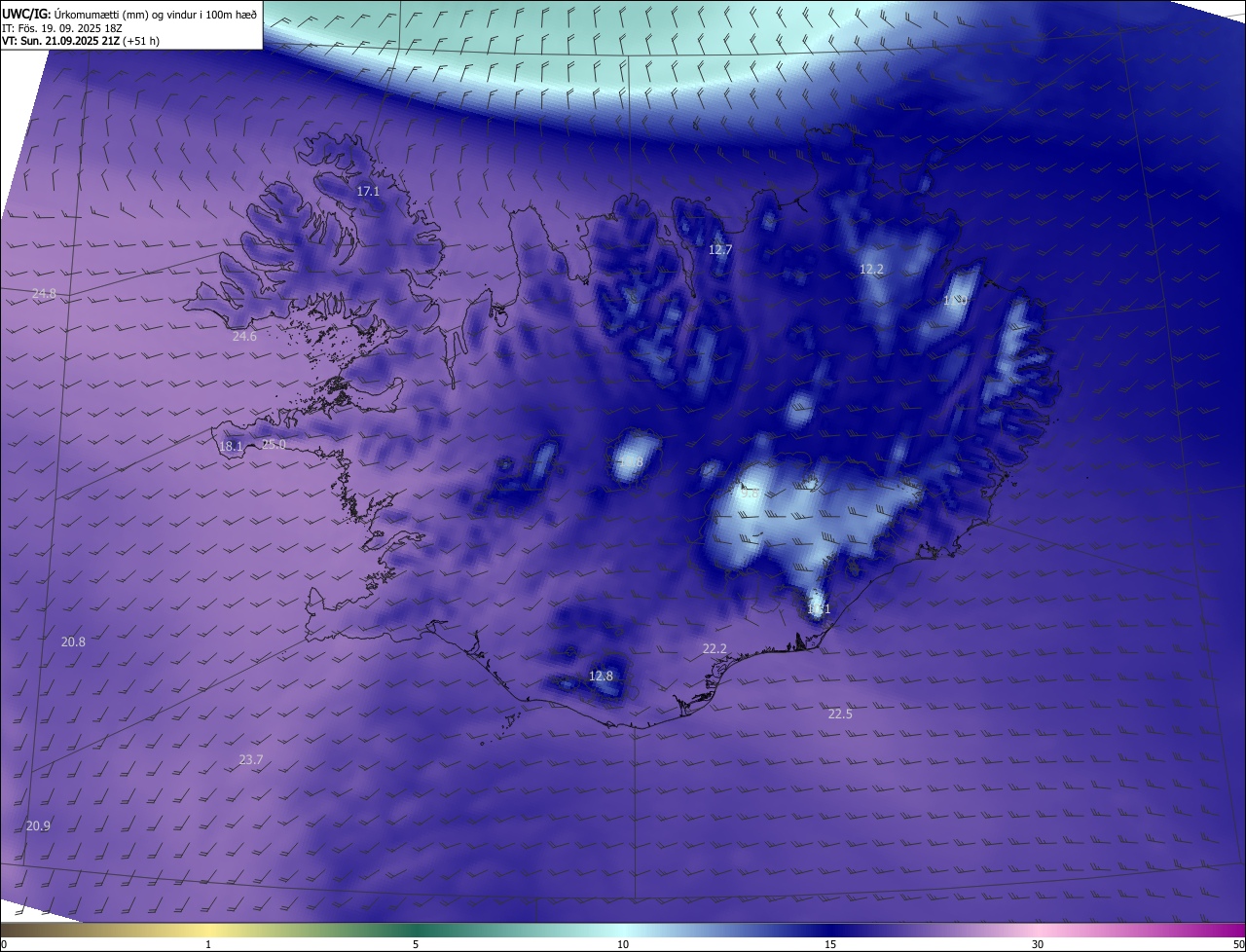The height and width of the screenshot is (952, 1246).
Task: Click the '15' tick on the color scale
Action: (x=830, y=944)
